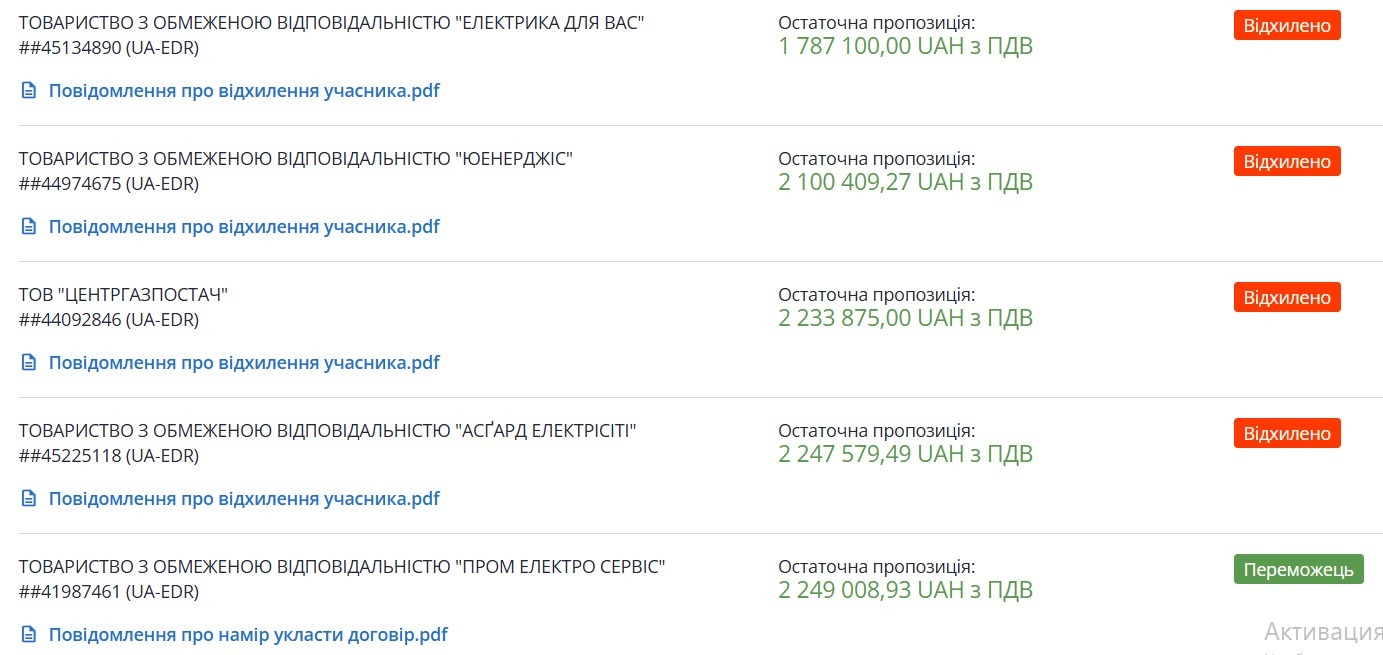Viewport: 1383px width, 655px height.
Task: Open the contract intent notice PDF
Action: (248, 635)
